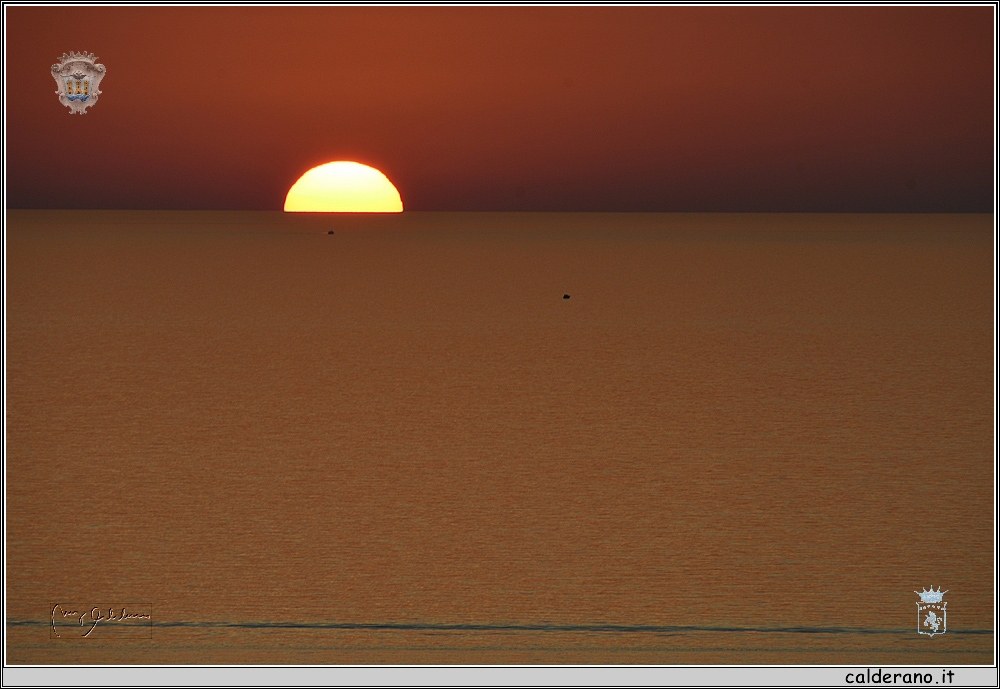Viewport: 1000px width, 689px height.
Task: Click the water between the two boats
Action: click(448, 264)
